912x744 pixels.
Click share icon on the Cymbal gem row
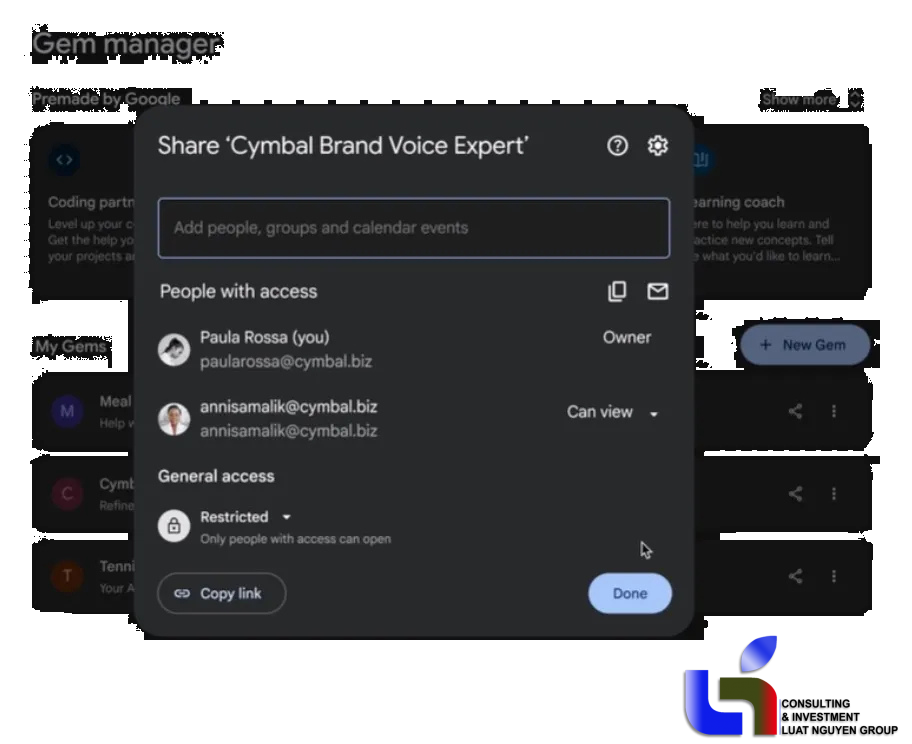click(796, 494)
